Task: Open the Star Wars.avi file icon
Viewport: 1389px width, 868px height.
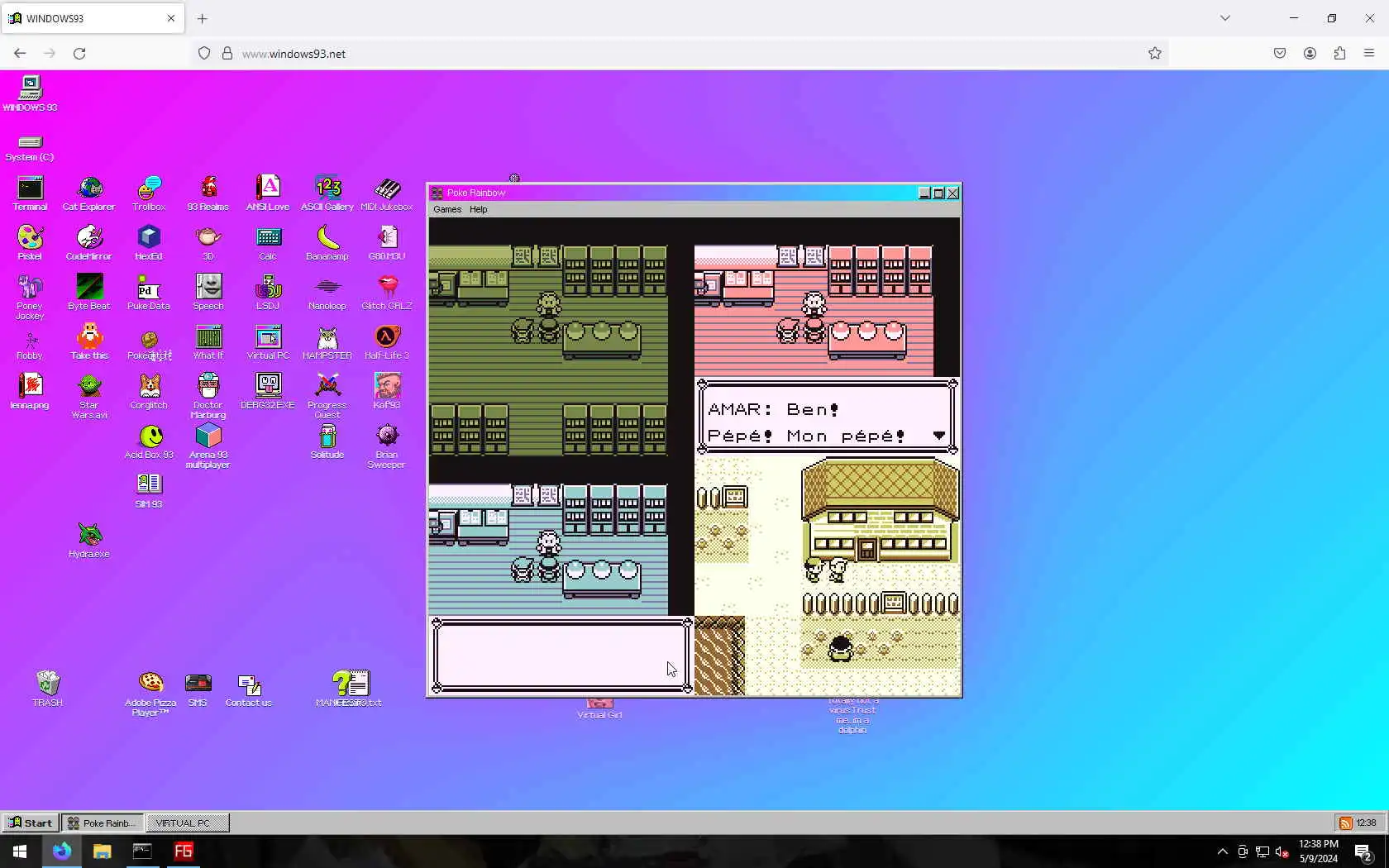Action: (x=89, y=397)
